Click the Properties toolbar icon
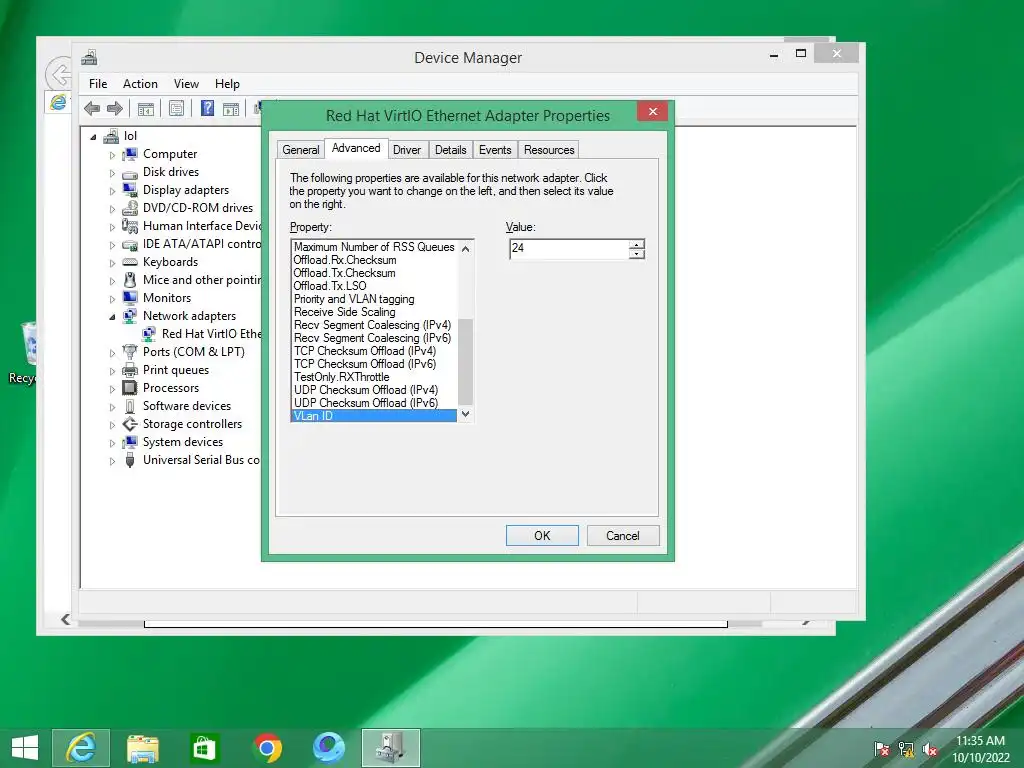The height and width of the screenshot is (768, 1024). 176,108
